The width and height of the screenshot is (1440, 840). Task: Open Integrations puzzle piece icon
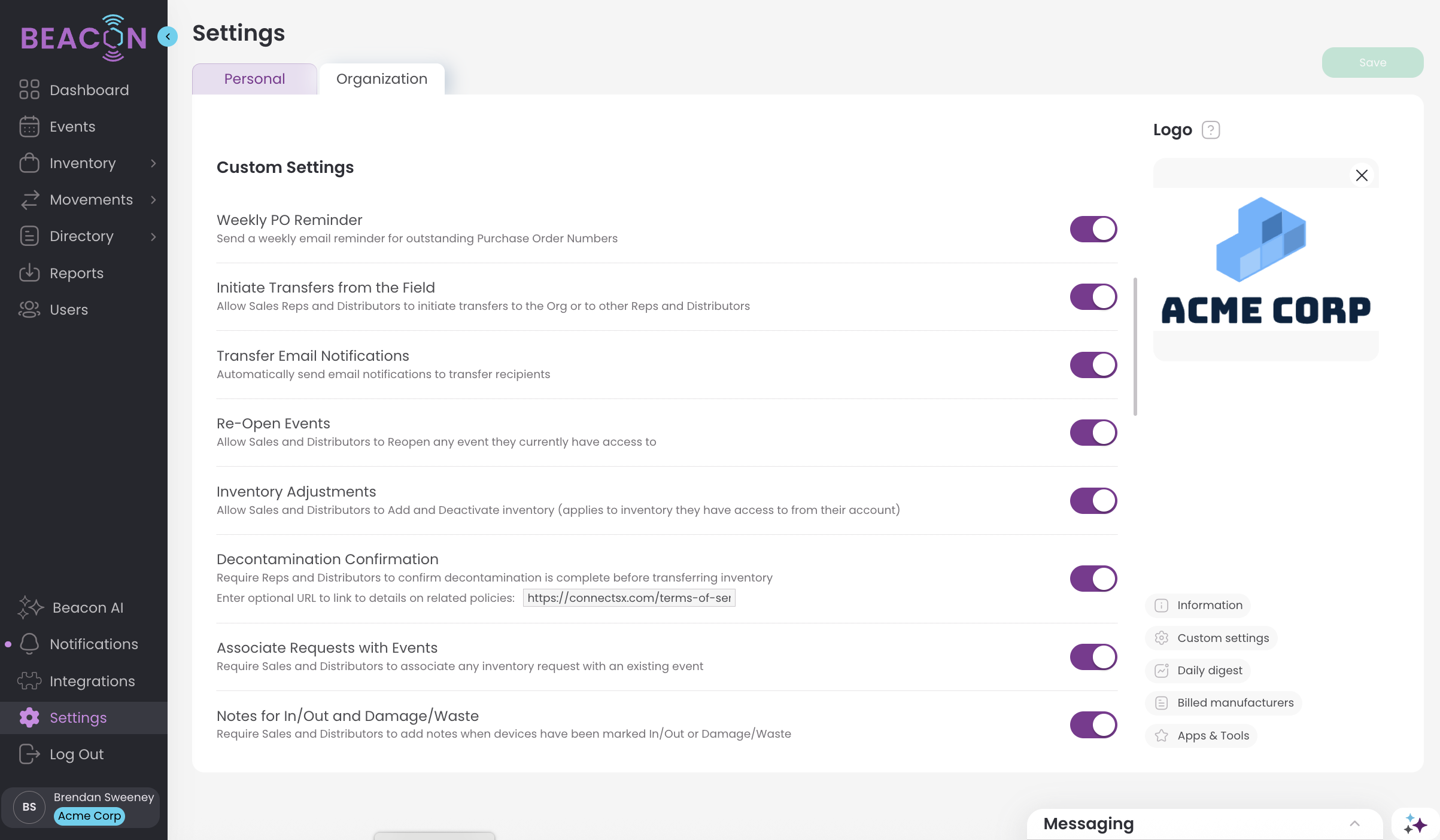click(29, 681)
